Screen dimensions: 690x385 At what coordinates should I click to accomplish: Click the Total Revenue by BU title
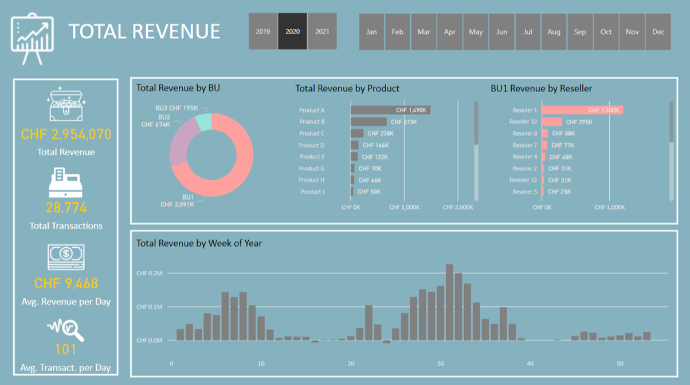pyautogui.click(x=178, y=88)
